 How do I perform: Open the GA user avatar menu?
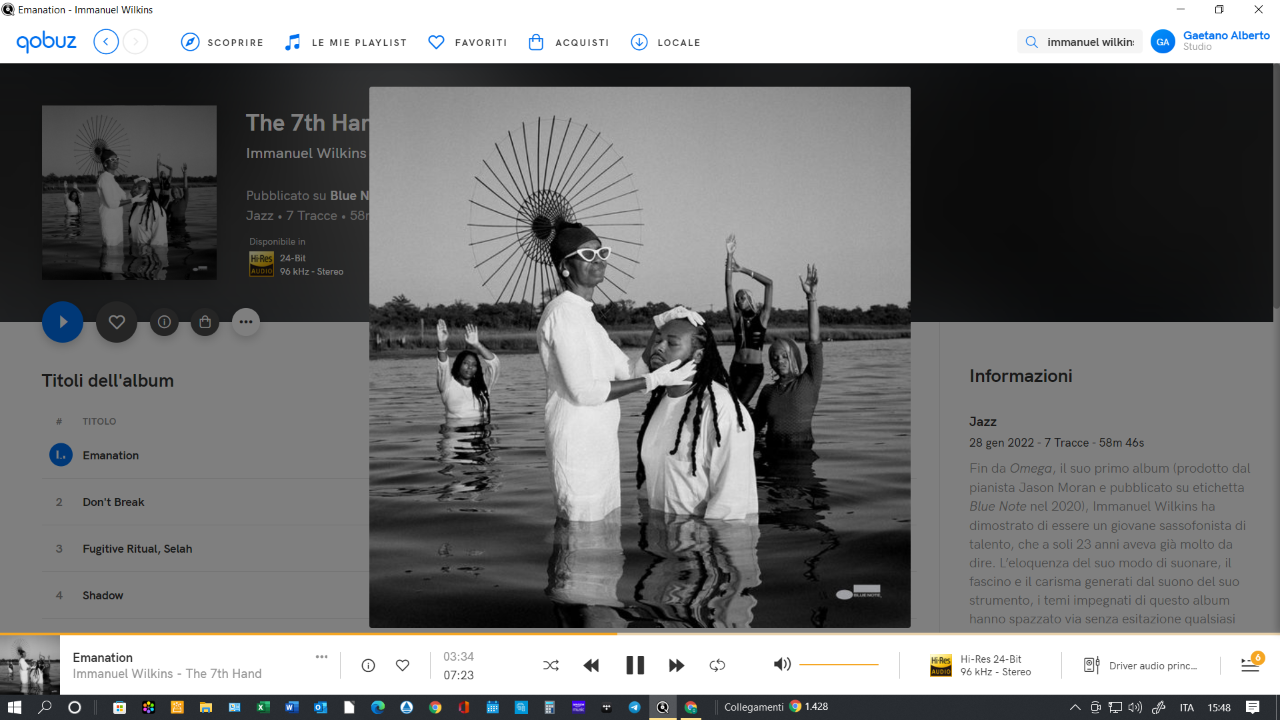click(1162, 41)
